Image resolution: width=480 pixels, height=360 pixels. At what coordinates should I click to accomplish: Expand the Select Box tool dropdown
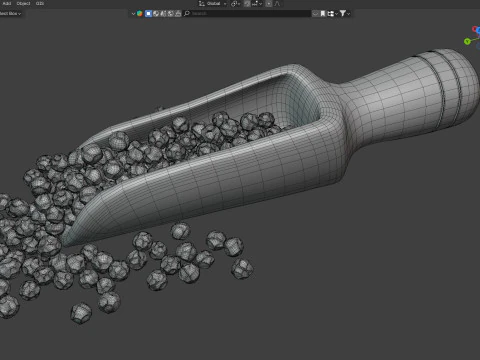click(11, 14)
